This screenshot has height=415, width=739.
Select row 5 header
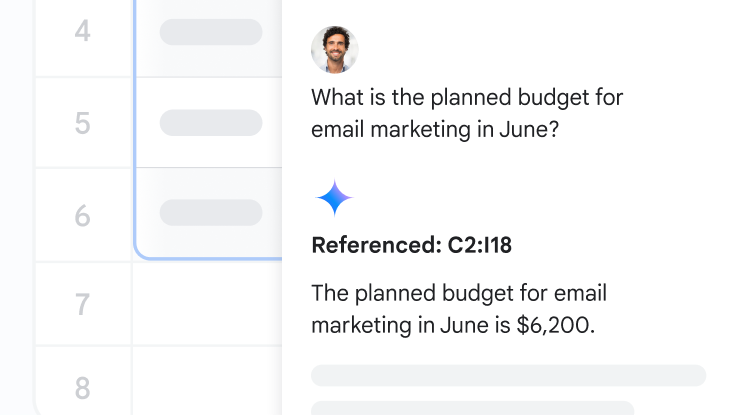(x=83, y=122)
